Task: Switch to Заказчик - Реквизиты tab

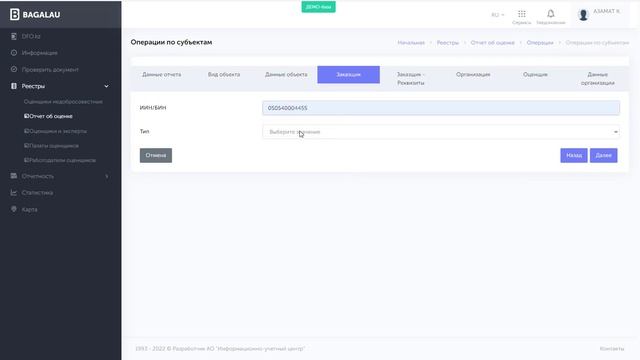Action: pyautogui.click(x=411, y=79)
